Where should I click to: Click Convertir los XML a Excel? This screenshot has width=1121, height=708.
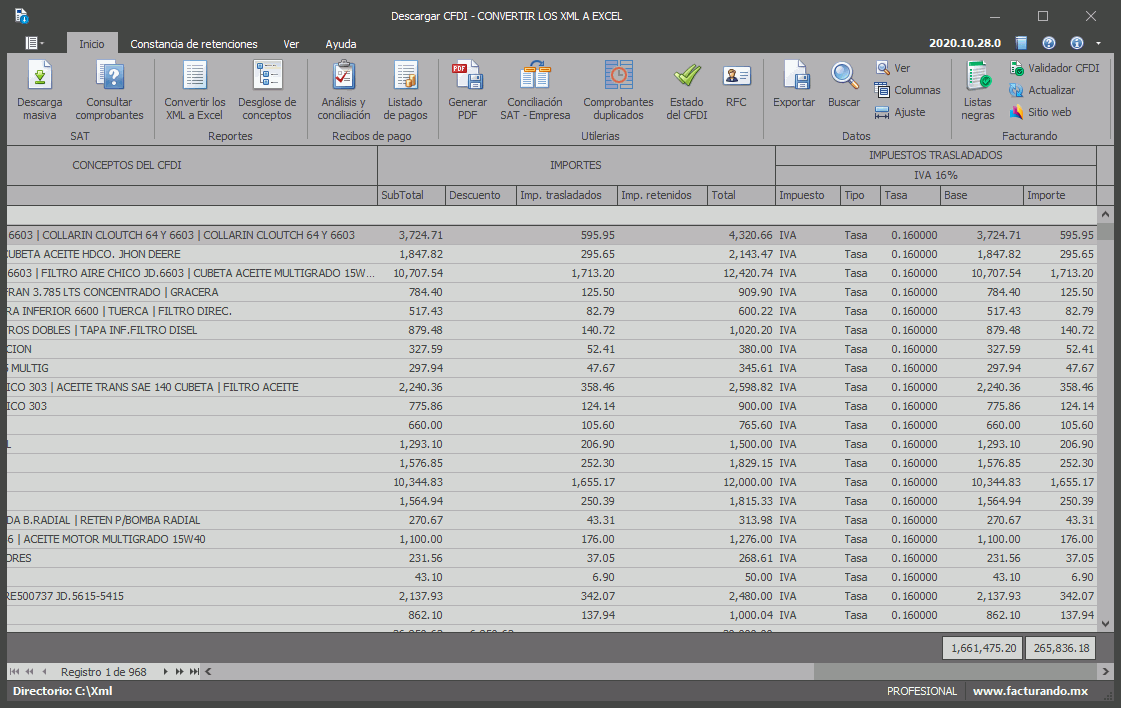coord(195,90)
